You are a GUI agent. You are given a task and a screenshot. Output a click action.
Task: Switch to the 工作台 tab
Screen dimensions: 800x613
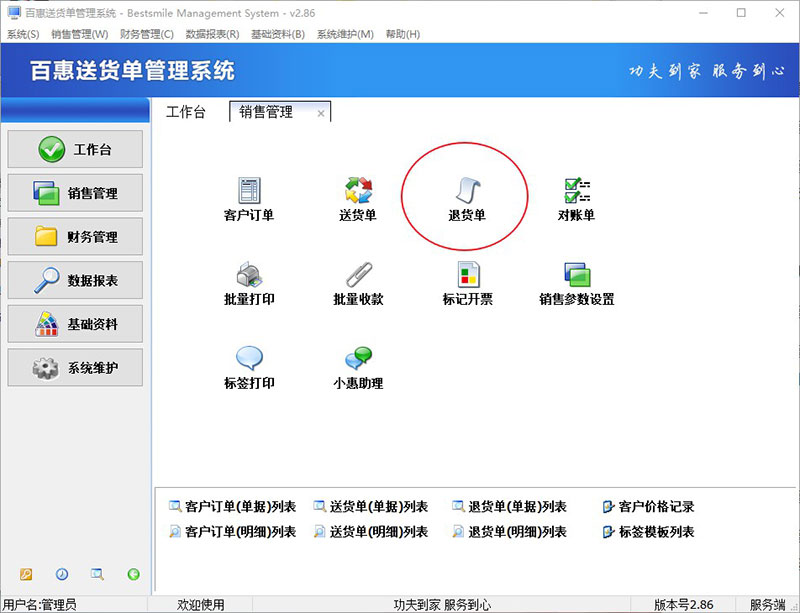click(186, 112)
